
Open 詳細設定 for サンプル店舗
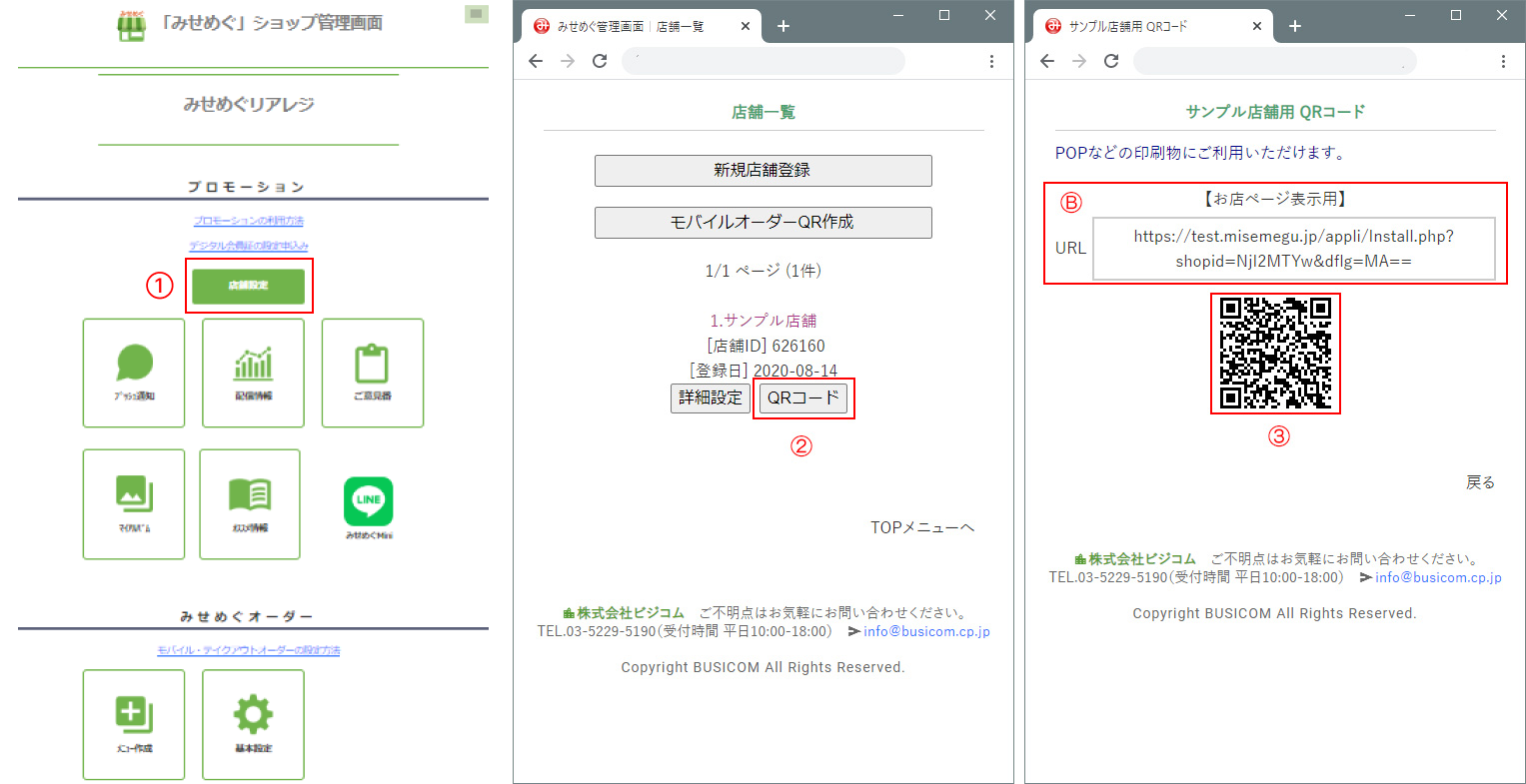click(711, 397)
